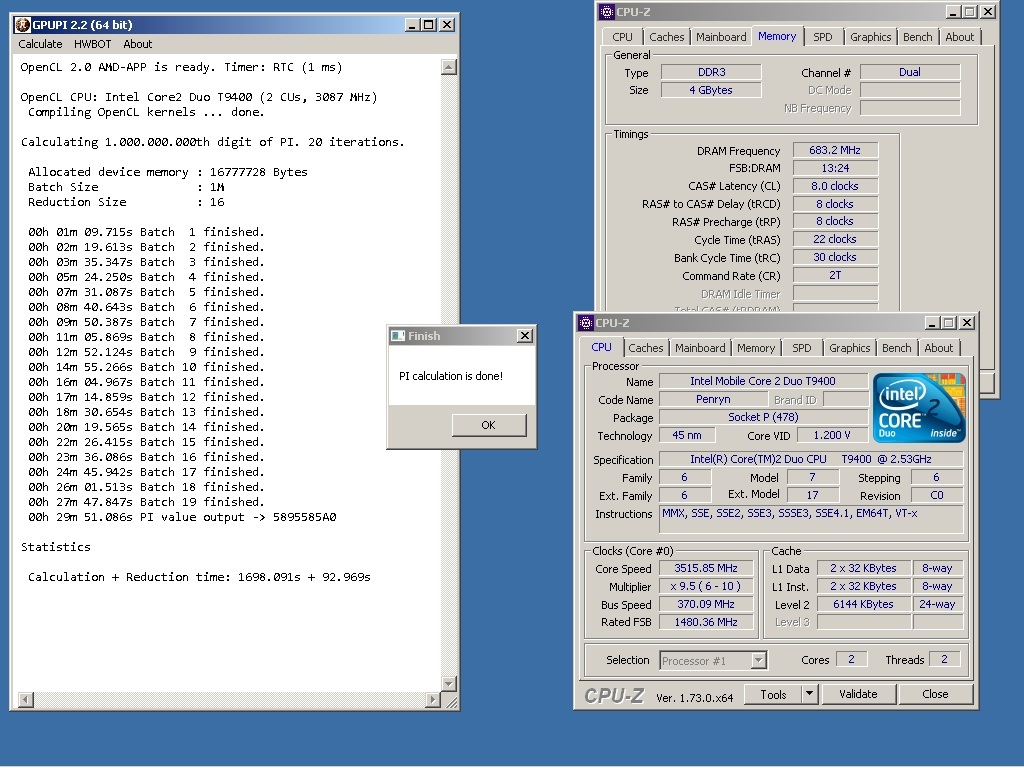Click GPUPI horizontal scrollbar right arrow

[432, 700]
